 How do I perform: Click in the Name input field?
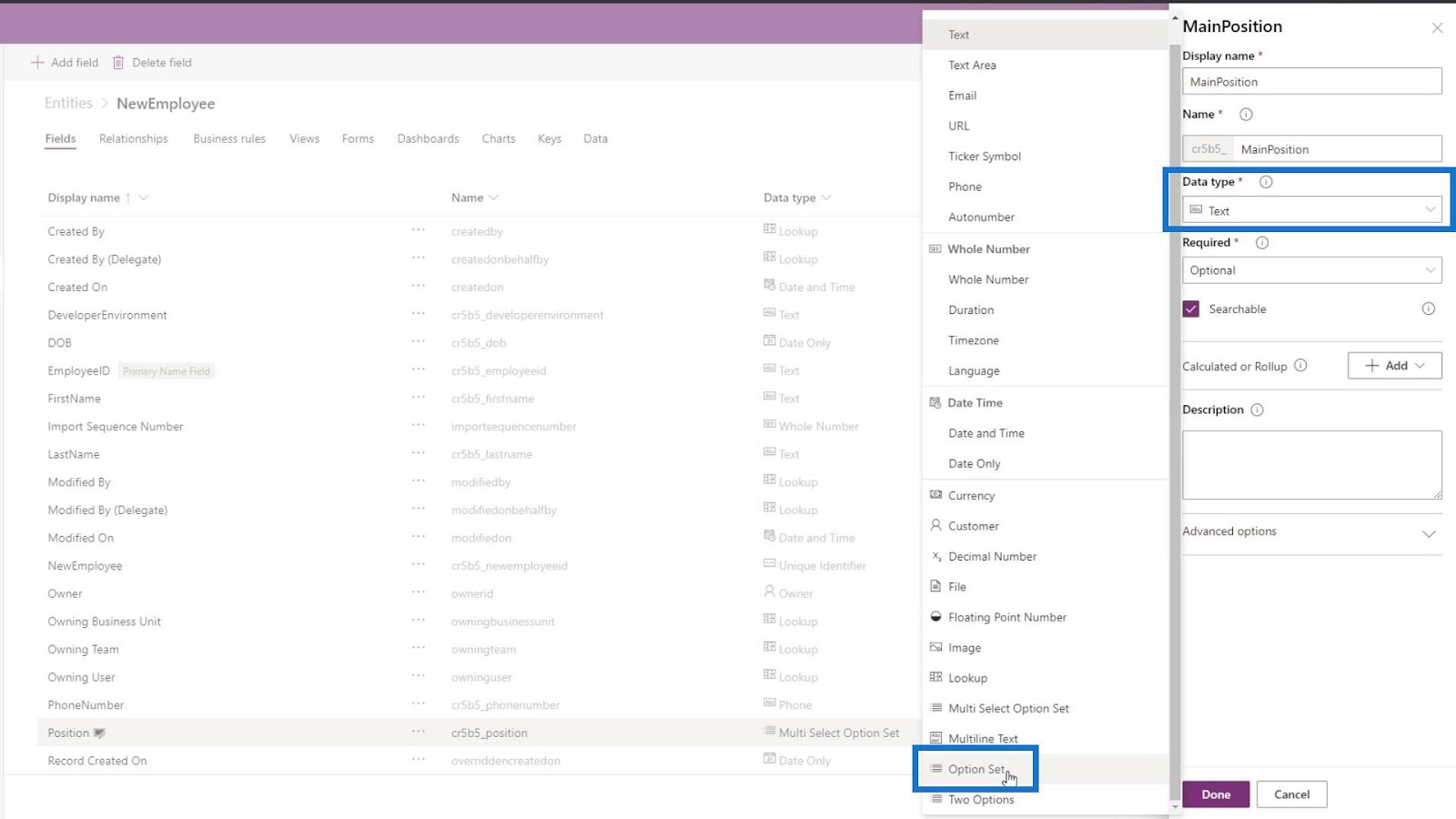click(1337, 149)
